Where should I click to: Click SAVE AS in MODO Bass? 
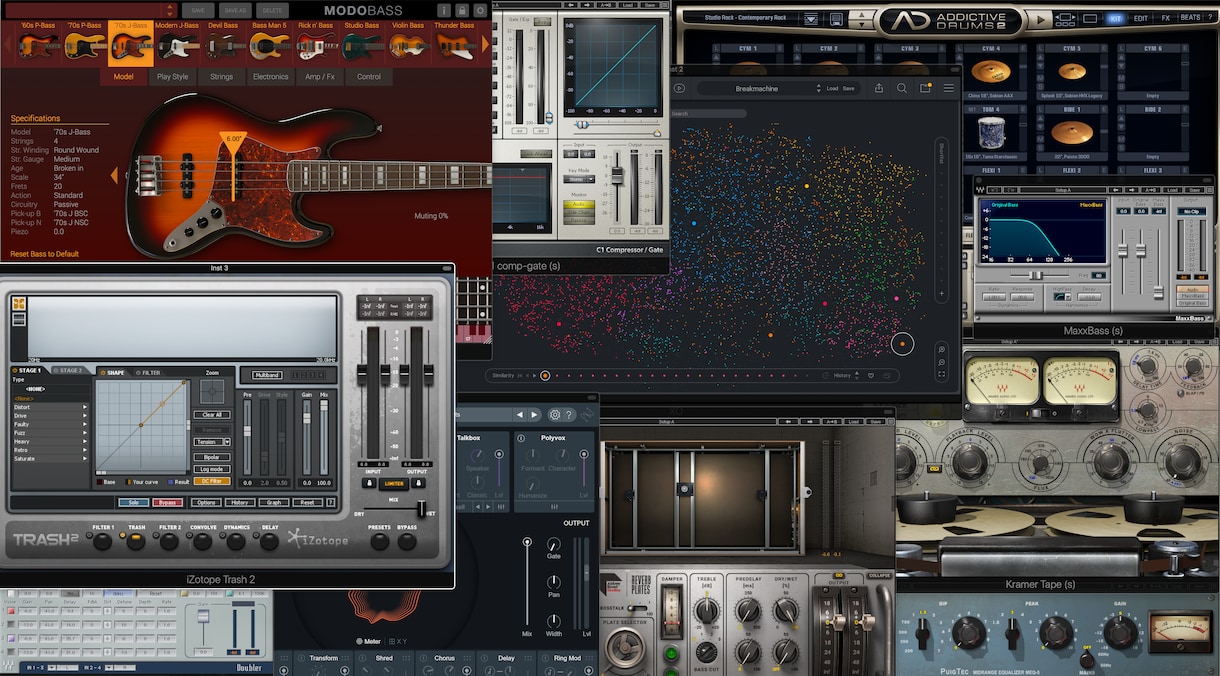click(234, 10)
